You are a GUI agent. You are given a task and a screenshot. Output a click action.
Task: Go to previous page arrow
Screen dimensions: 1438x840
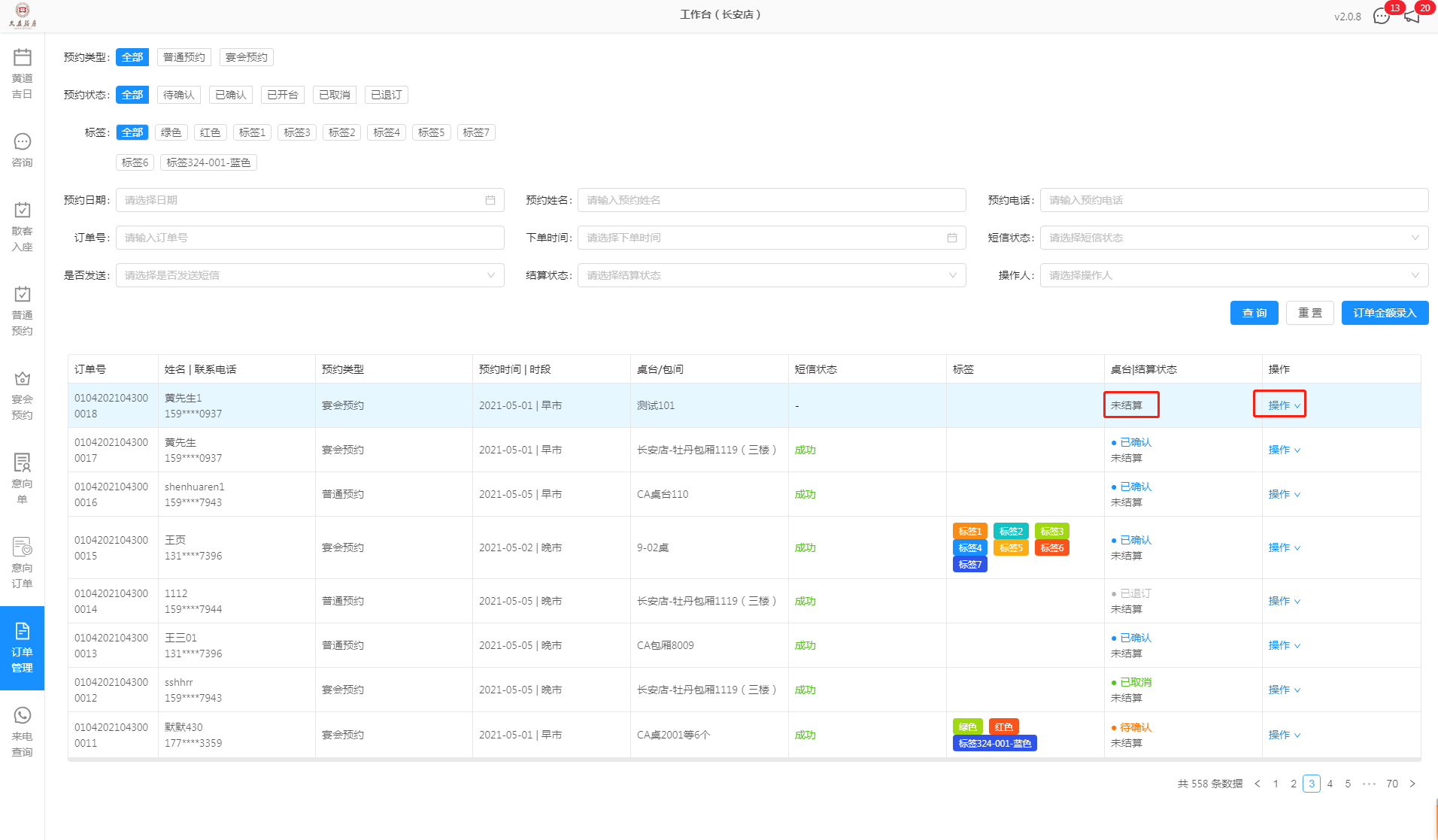point(1257,784)
